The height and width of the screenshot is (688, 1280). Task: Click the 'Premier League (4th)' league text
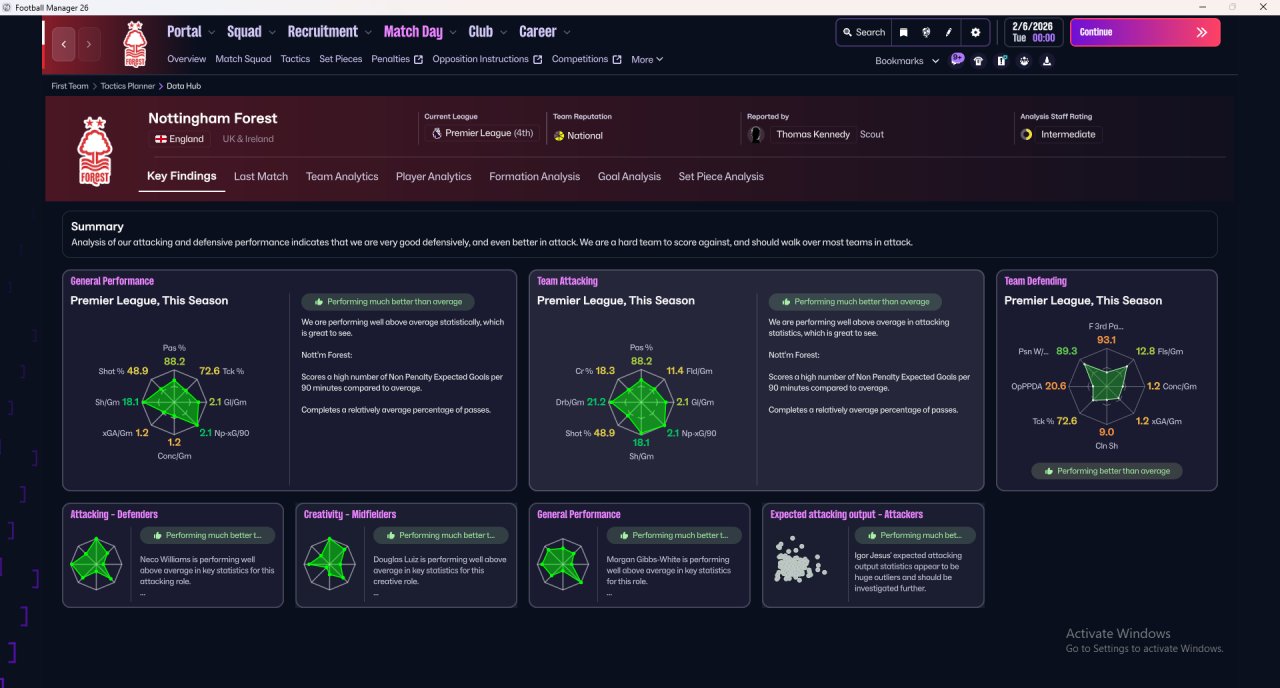pos(489,133)
